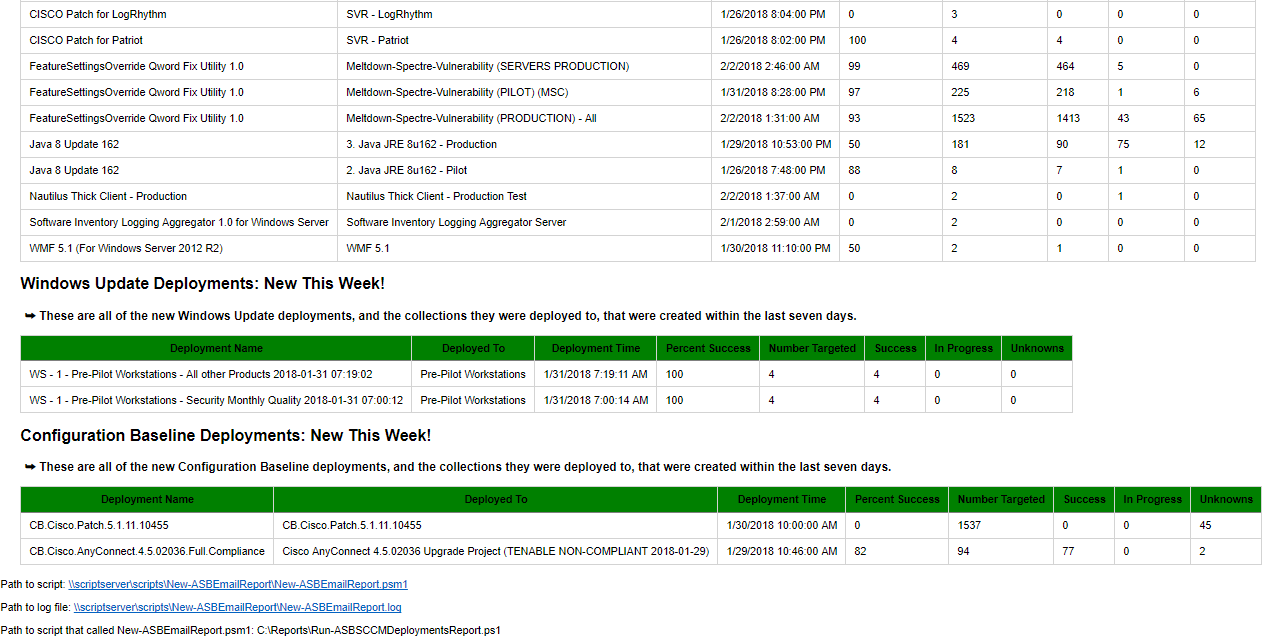Click 'C:\Reports\Run-ASBSCCMDeploymentsReport.ps1' path text
Image resolution: width=1288 pixels, height=643 pixels.
click(x=379, y=631)
